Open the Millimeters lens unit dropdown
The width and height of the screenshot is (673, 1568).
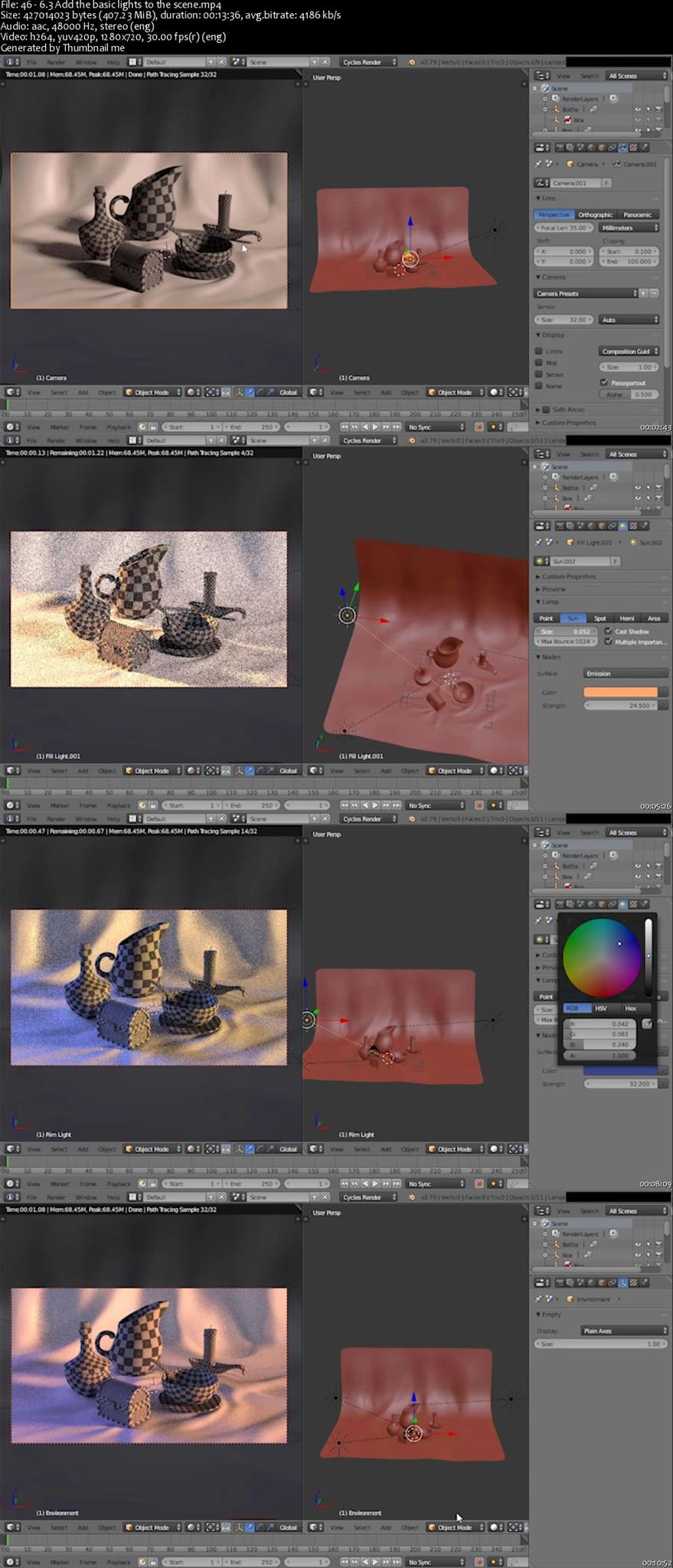coord(629,227)
